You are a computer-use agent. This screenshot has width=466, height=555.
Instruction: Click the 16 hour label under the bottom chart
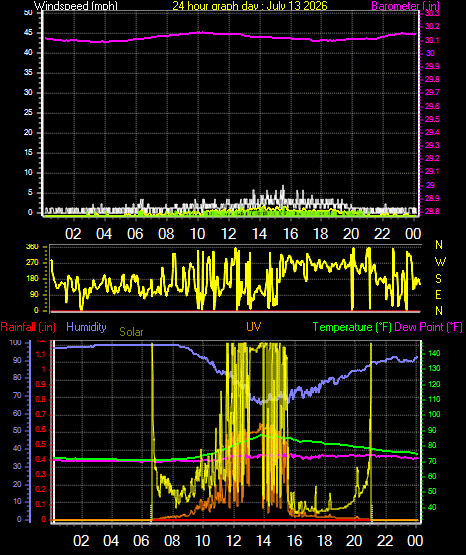[294, 541]
